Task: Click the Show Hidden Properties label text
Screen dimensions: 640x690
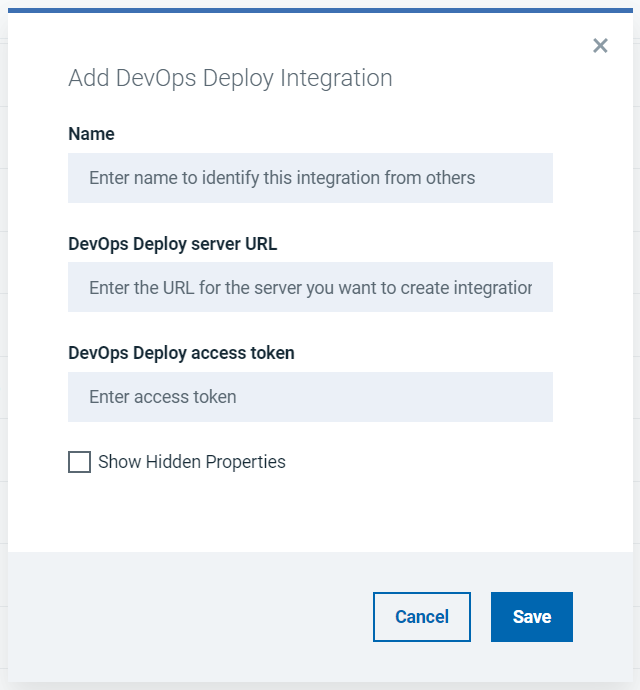Action: click(x=191, y=462)
